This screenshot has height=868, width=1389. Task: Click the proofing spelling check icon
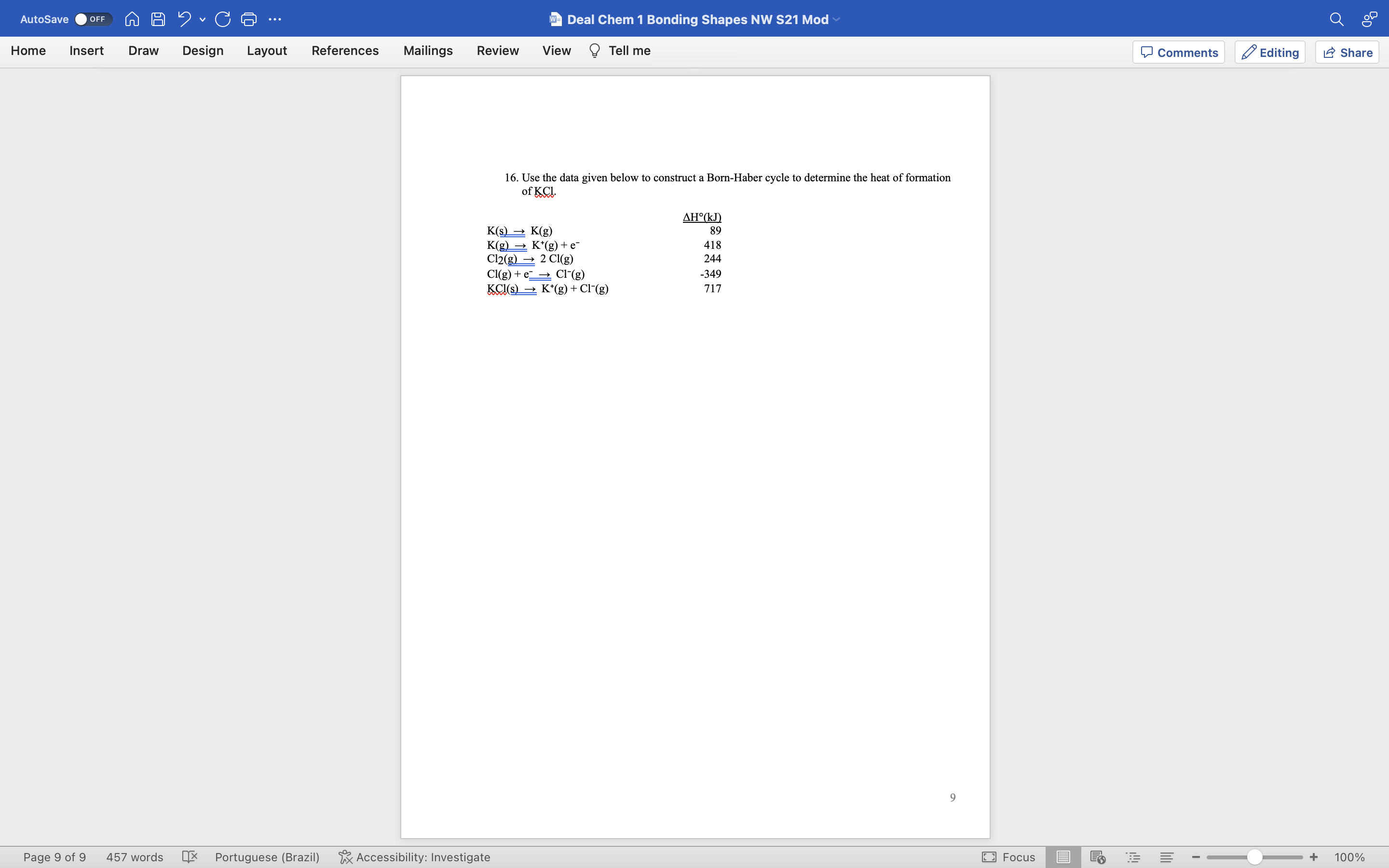point(190,856)
